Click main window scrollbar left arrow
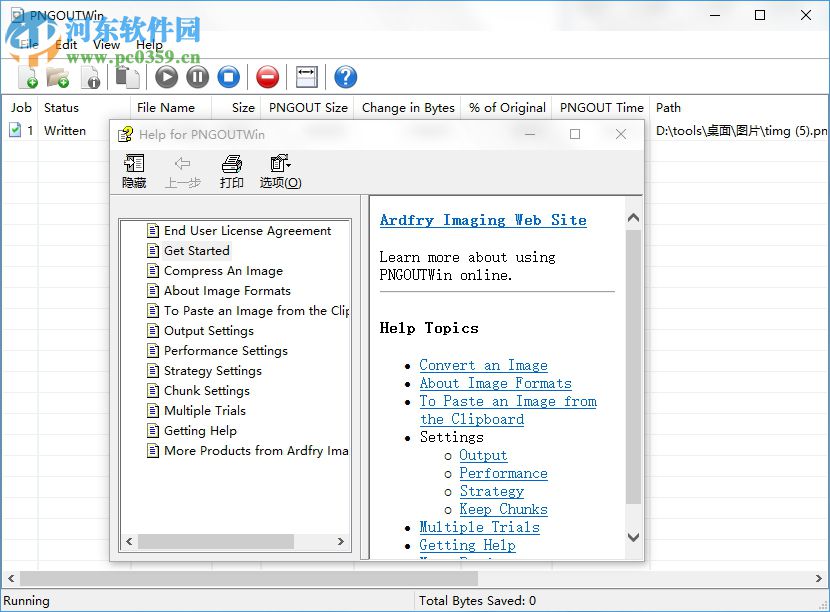This screenshot has width=830, height=612. point(11,579)
